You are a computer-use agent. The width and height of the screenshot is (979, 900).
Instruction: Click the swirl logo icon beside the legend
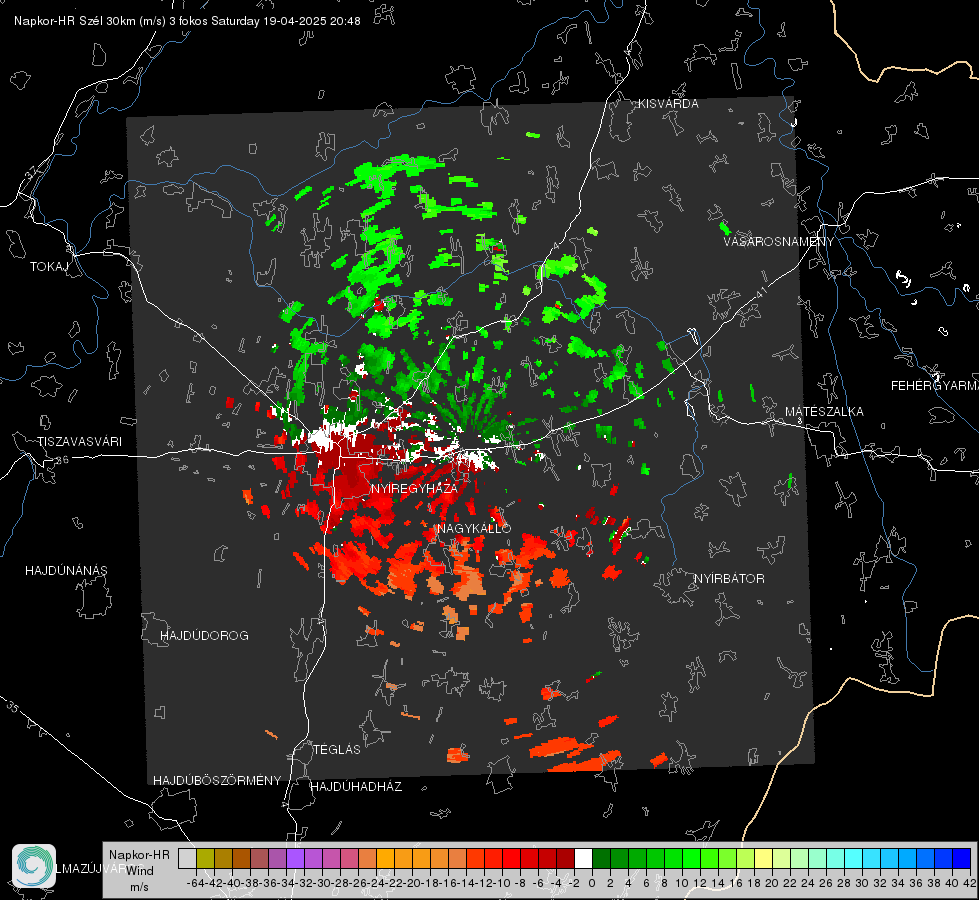(34, 866)
